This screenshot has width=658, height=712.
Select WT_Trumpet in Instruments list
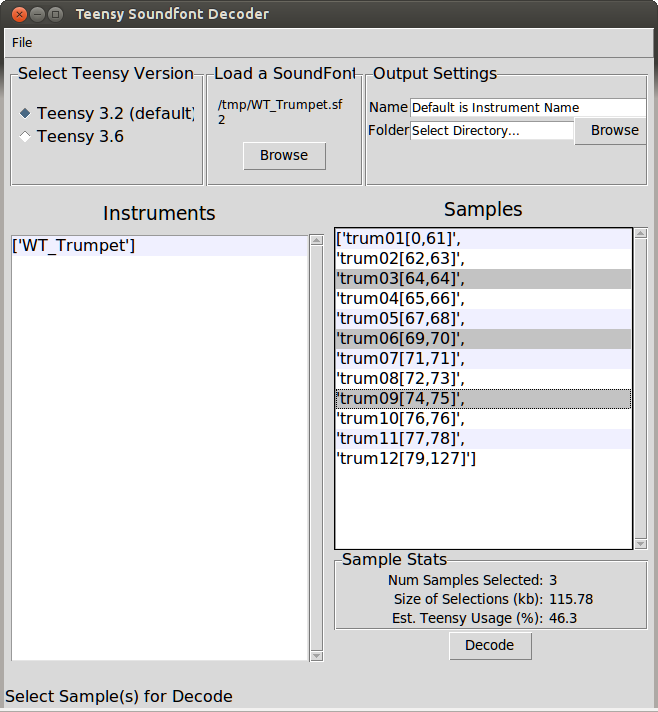(160, 246)
